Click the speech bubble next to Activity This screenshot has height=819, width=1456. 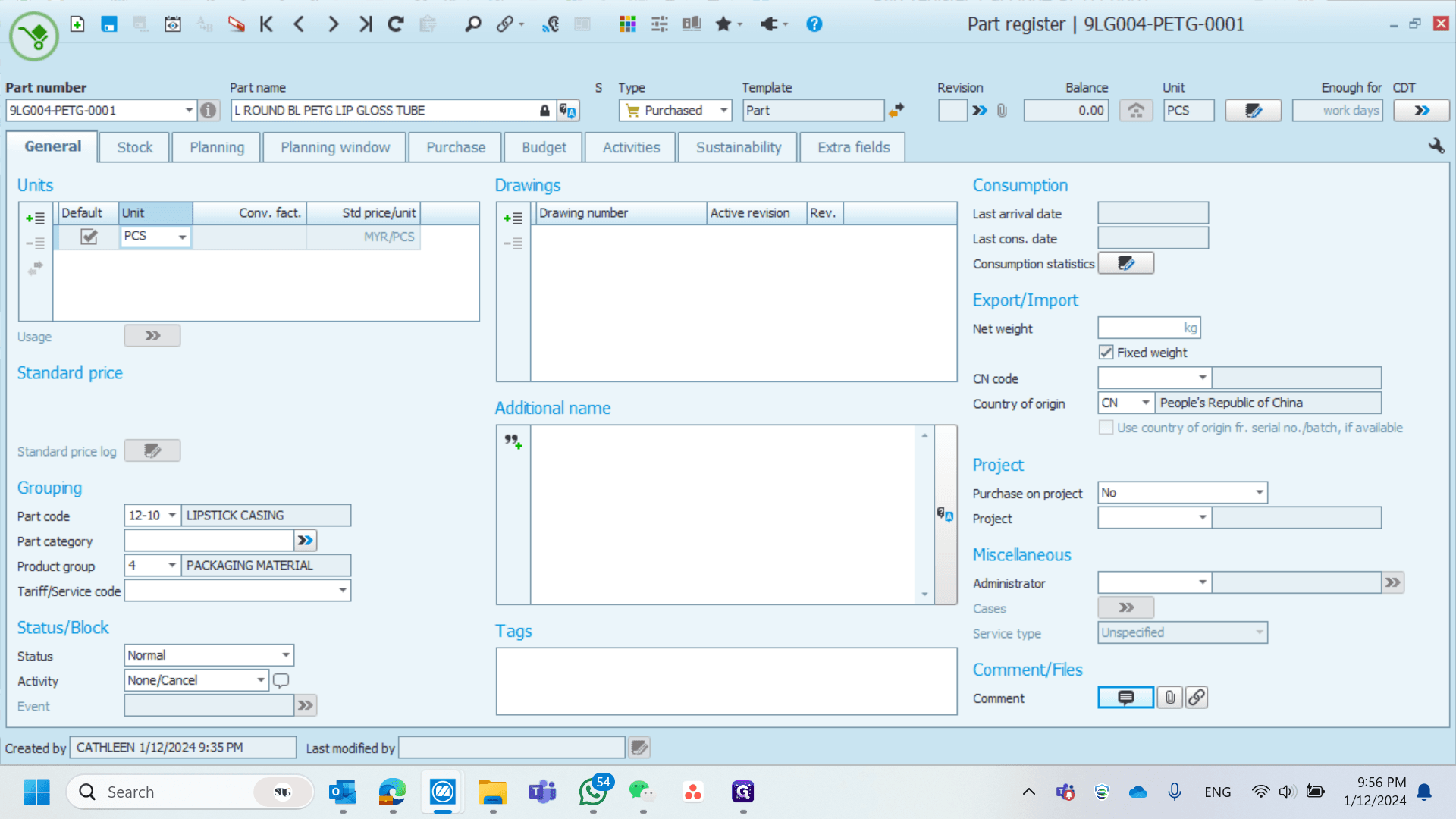click(281, 680)
